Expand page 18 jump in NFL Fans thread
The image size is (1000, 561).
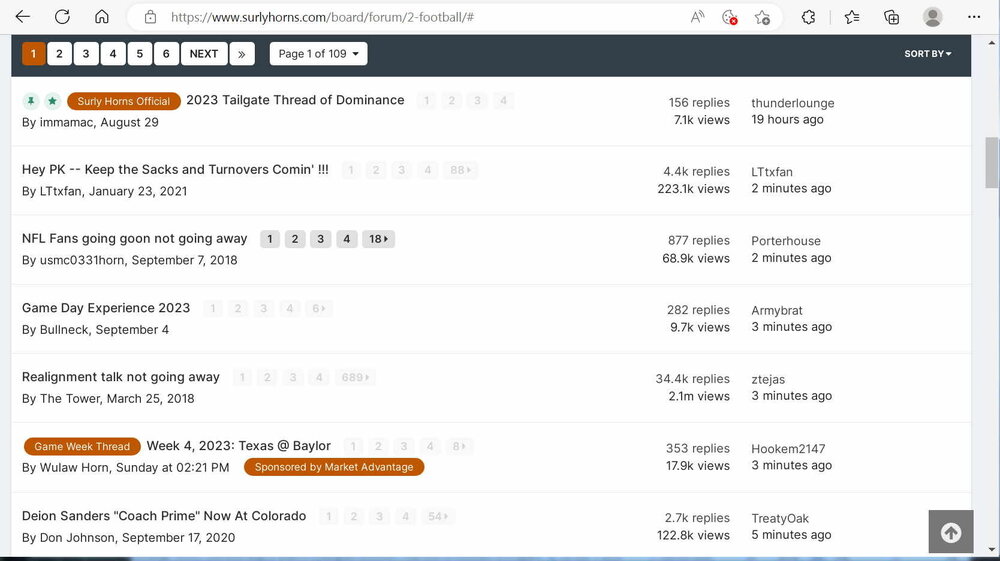click(x=378, y=239)
